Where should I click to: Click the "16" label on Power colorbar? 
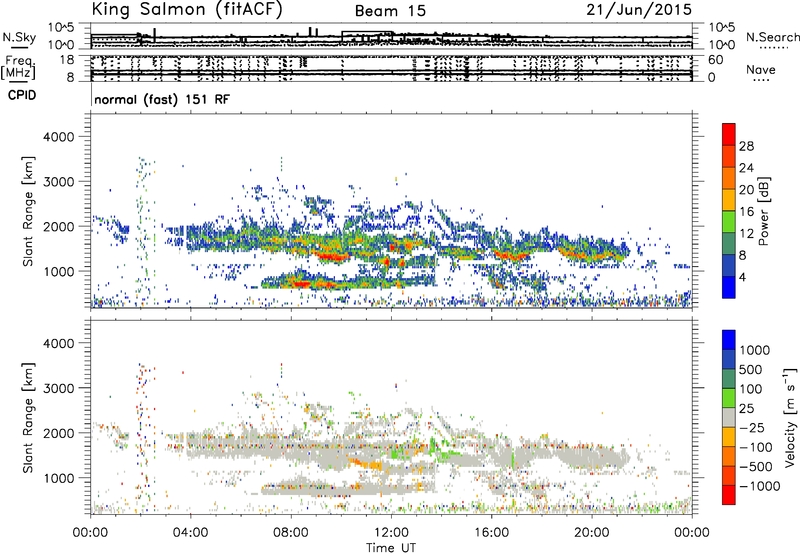coord(746,212)
